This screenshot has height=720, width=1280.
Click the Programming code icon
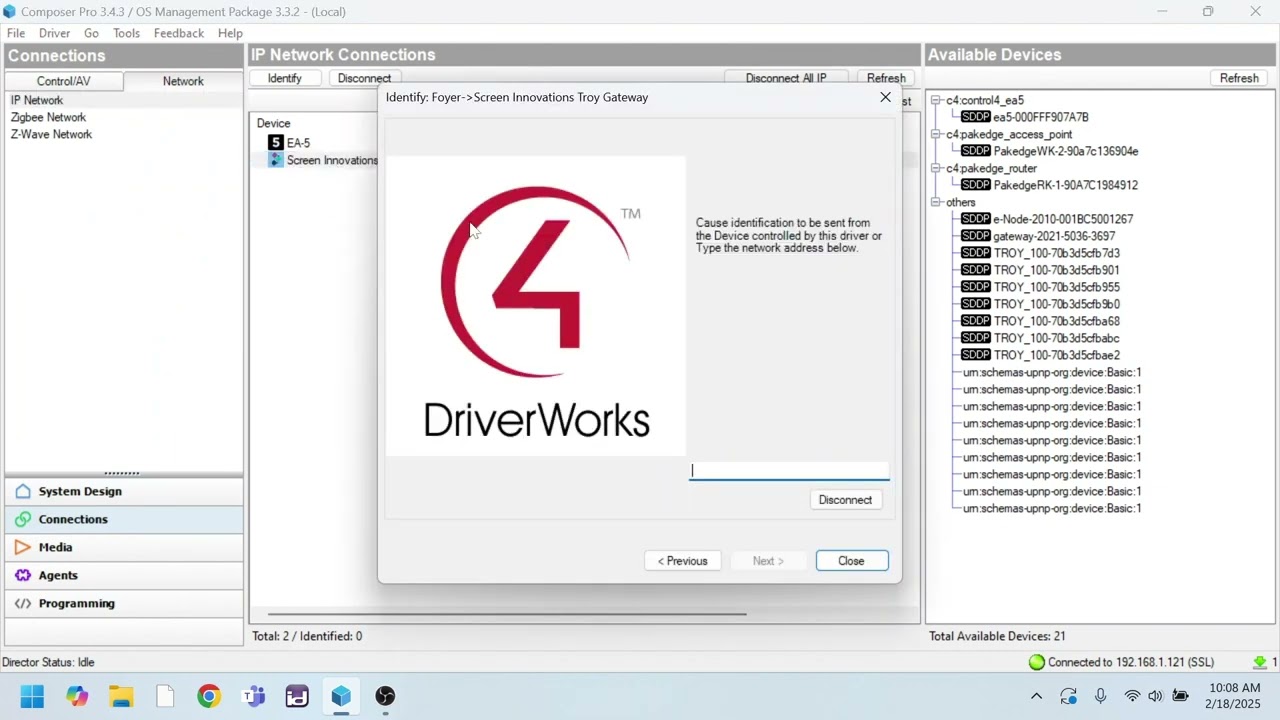point(23,603)
